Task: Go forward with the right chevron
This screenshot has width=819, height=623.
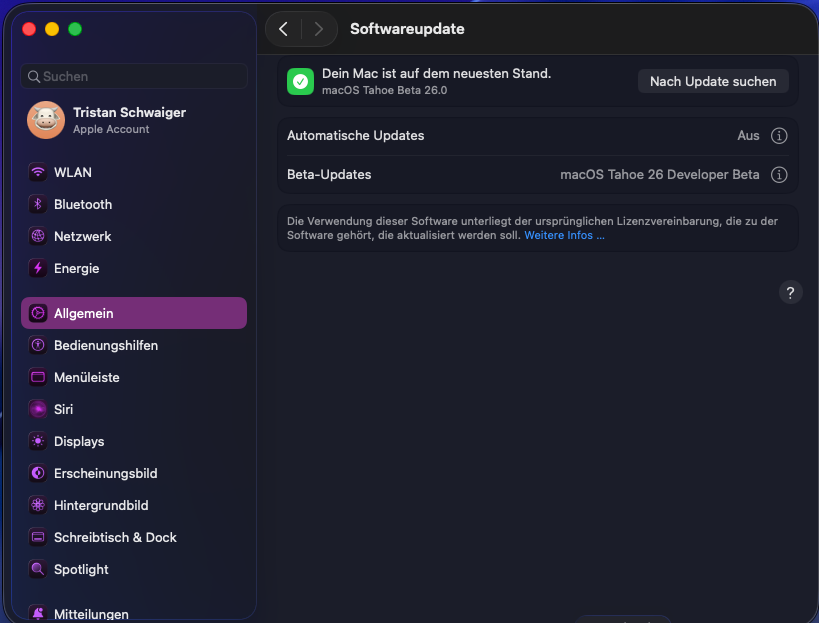Action: (318, 29)
